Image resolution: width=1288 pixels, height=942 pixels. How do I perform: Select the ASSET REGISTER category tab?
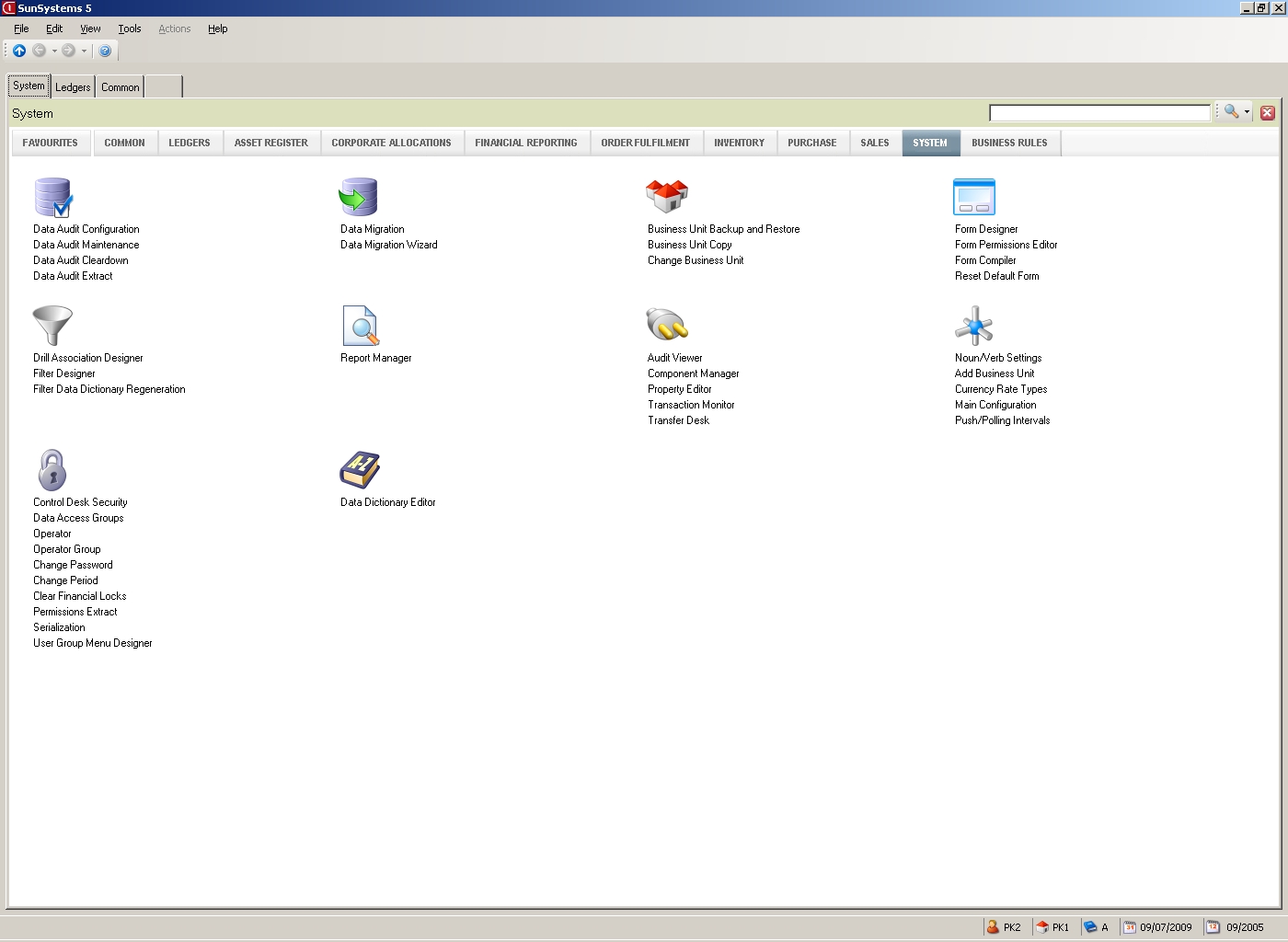[271, 143]
